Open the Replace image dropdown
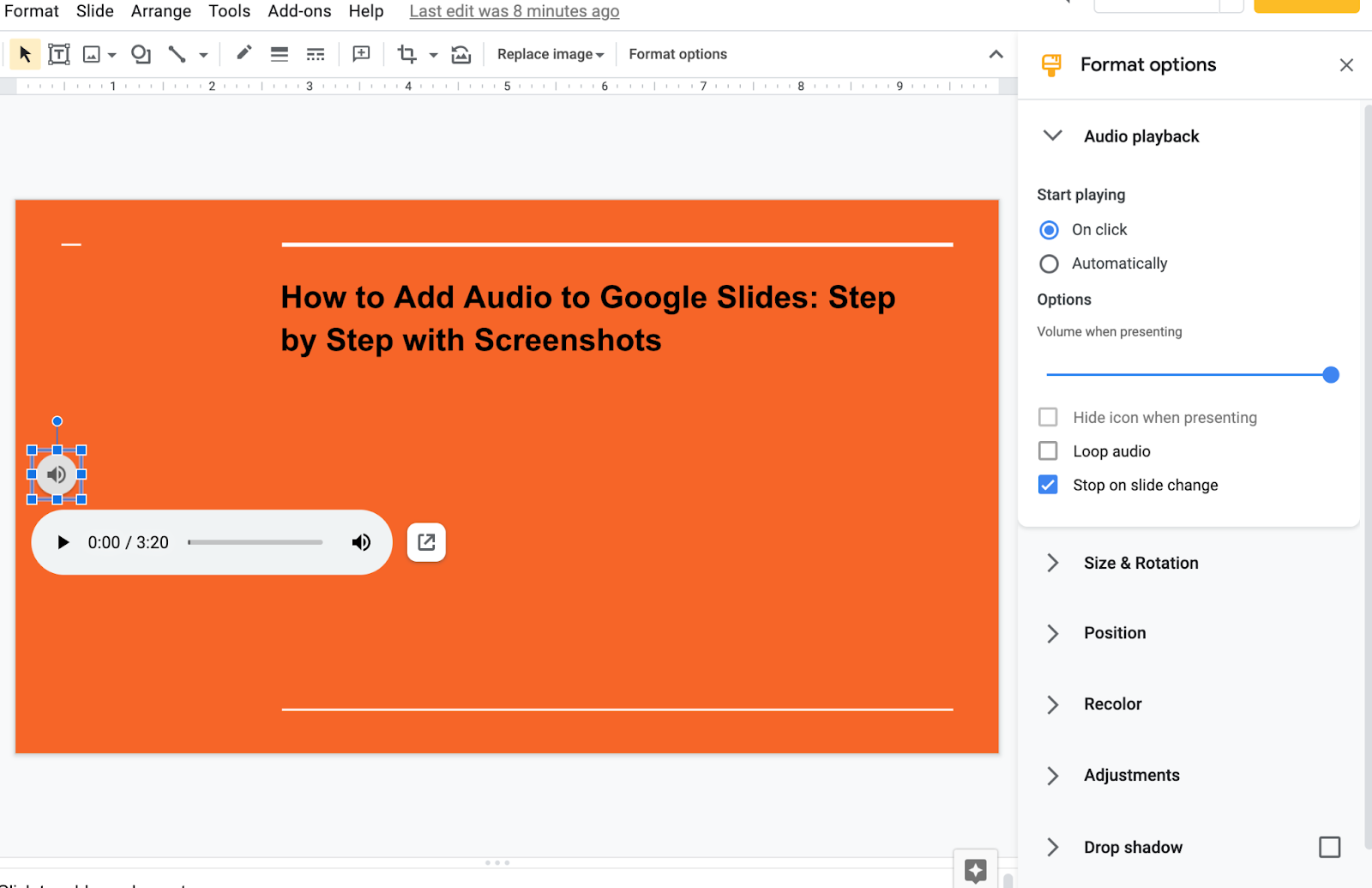The height and width of the screenshot is (888, 1372). (x=550, y=53)
